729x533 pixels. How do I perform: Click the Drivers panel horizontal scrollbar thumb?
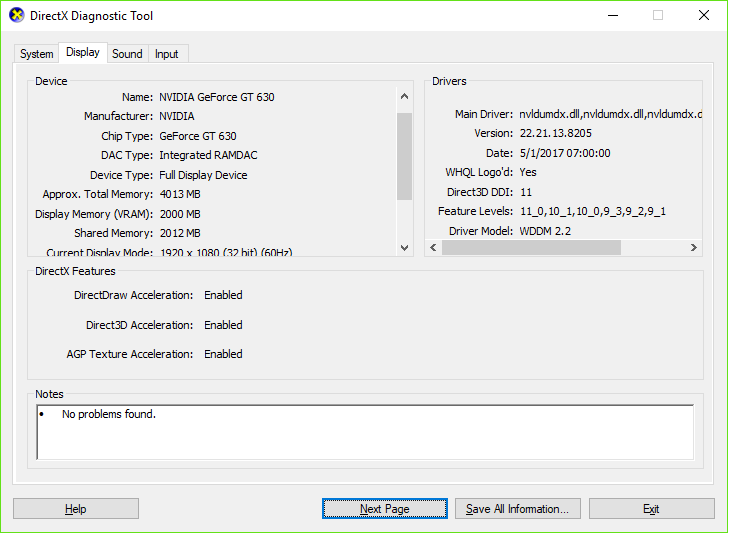point(531,247)
